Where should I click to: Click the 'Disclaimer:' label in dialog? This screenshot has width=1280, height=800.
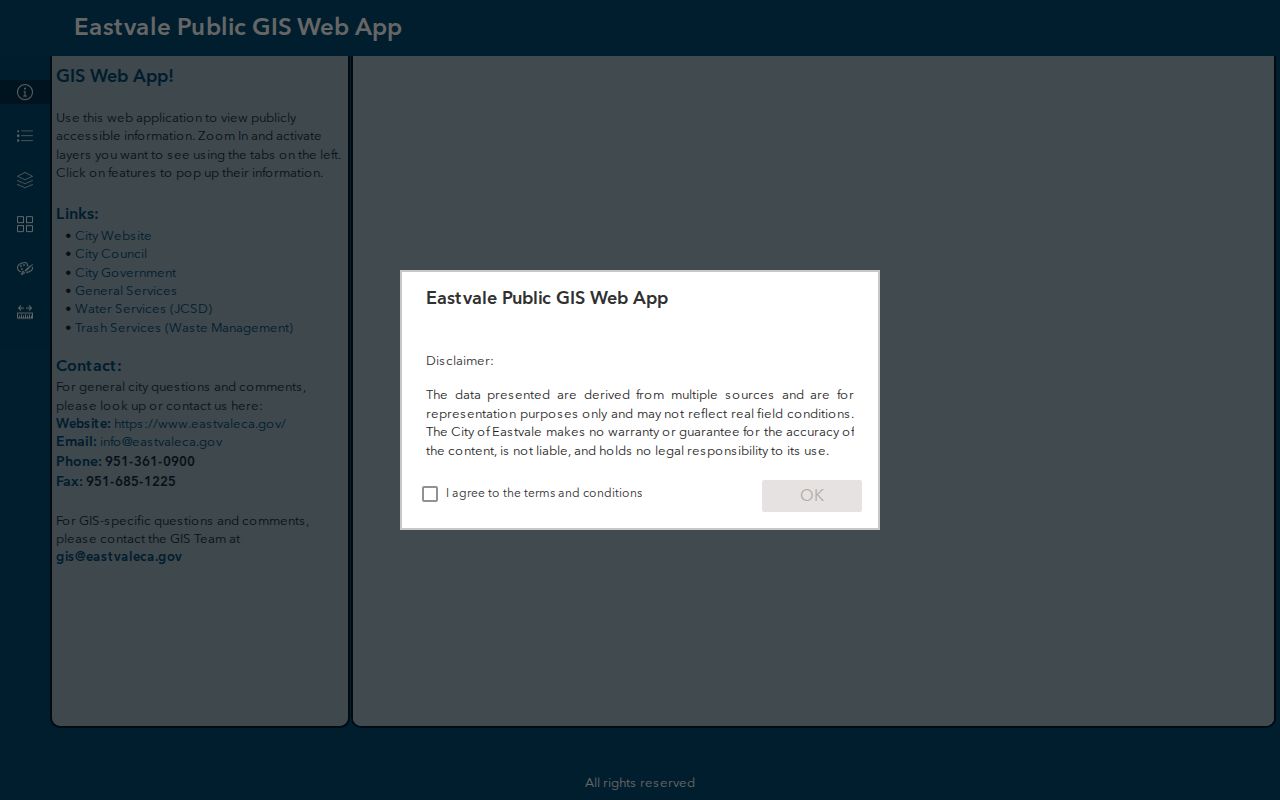click(x=460, y=361)
